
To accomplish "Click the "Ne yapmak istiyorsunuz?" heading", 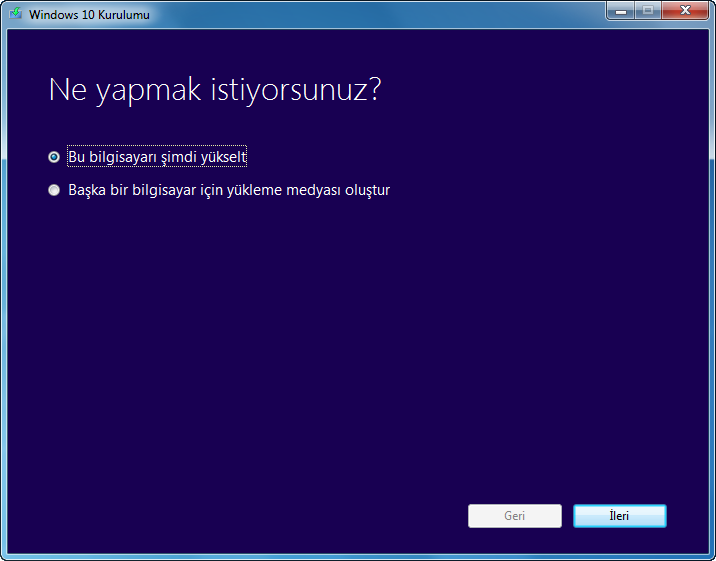I will (215, 90).
